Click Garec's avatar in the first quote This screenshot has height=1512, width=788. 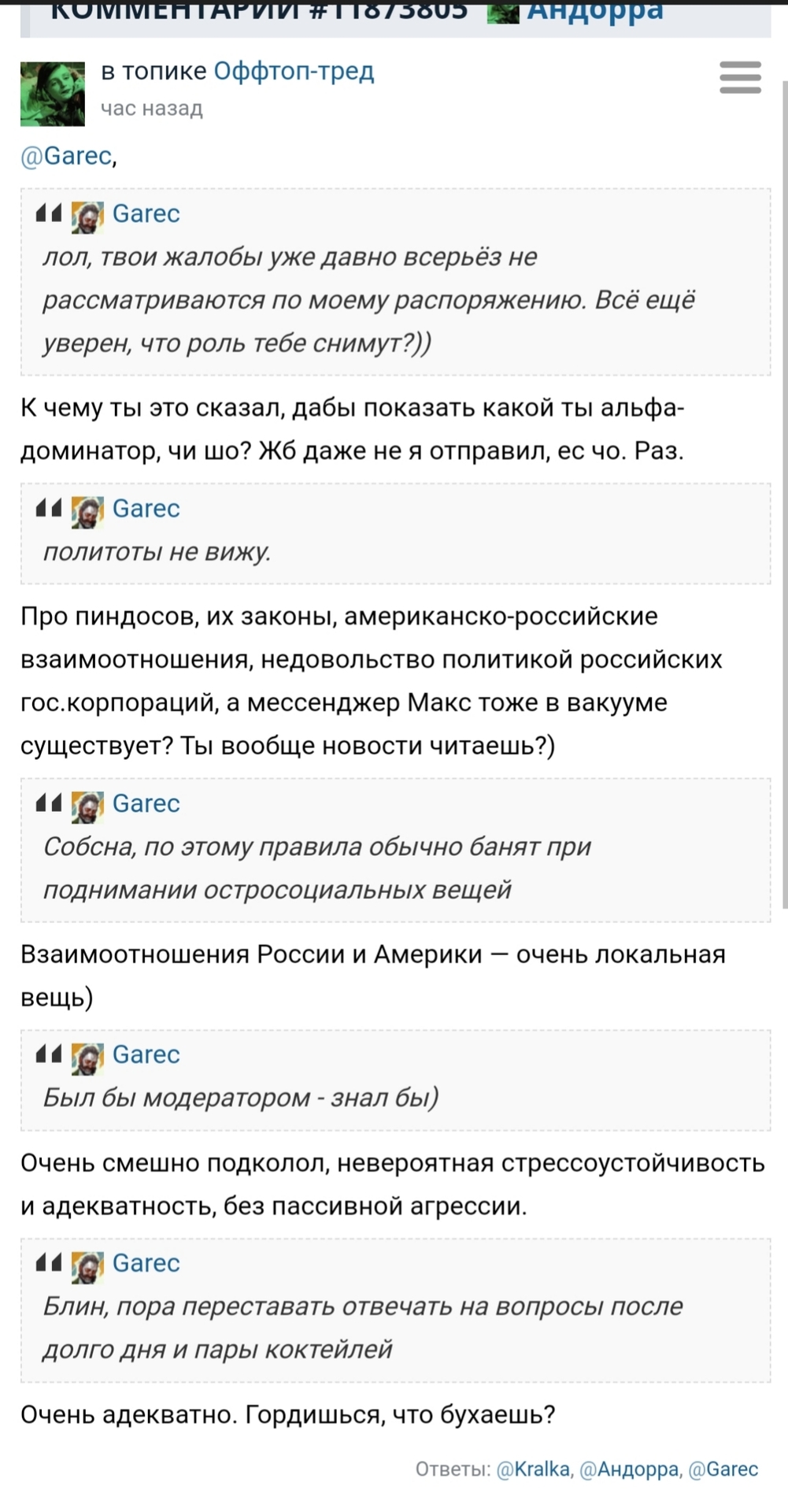click(87, 217)
